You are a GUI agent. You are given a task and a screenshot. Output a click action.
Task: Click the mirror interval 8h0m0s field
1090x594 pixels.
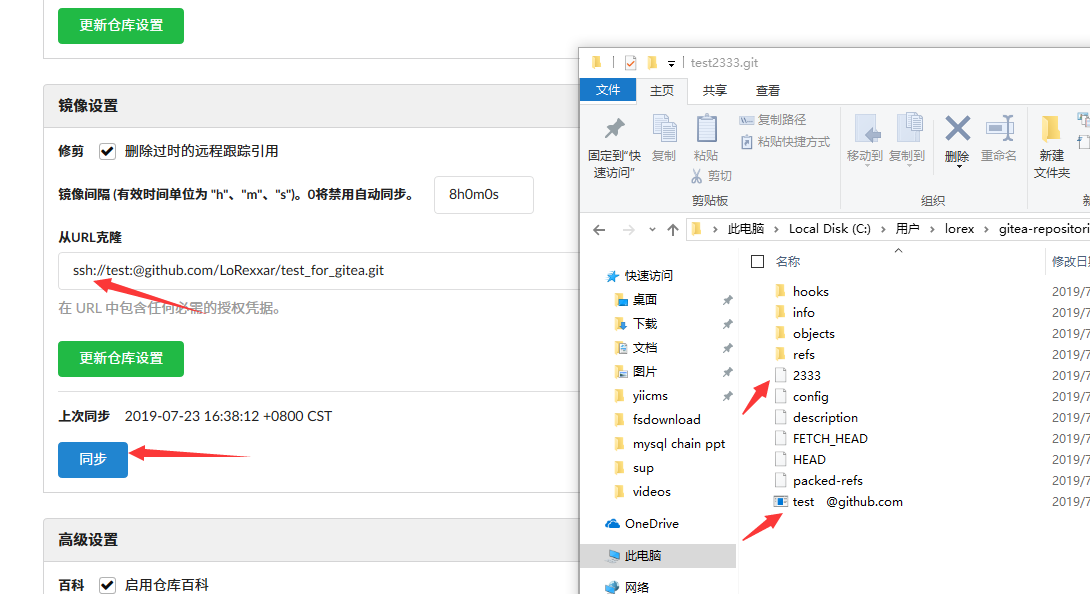(x=484, y=195)
